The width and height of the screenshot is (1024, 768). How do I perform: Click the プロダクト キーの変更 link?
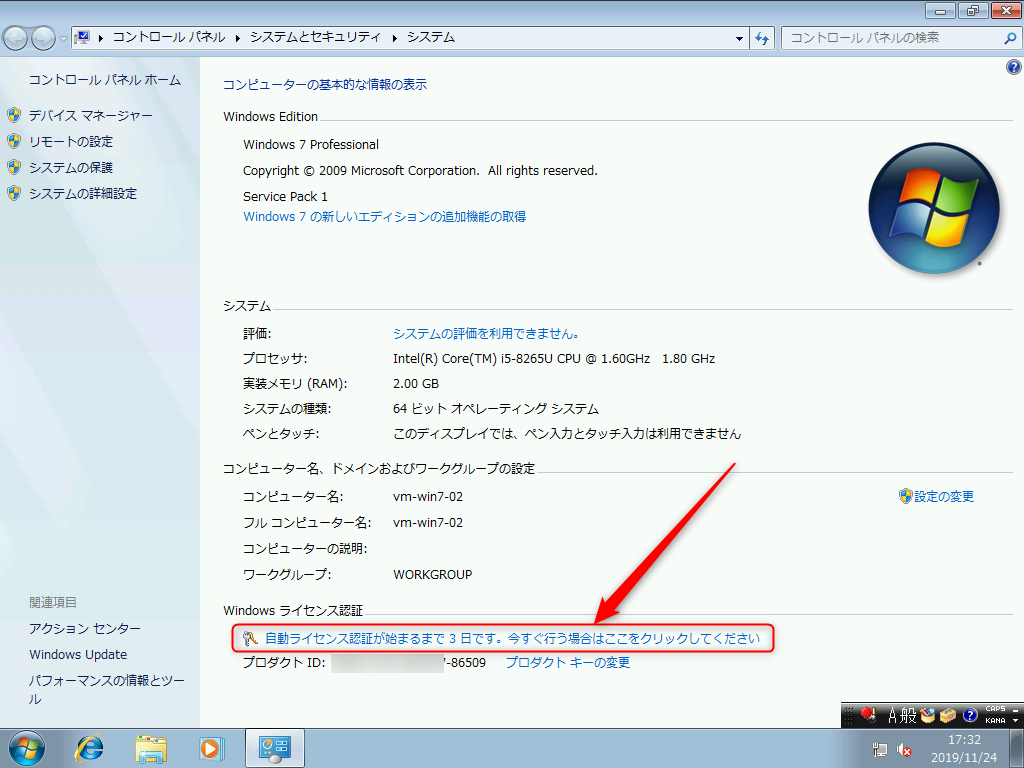point(568,663)
